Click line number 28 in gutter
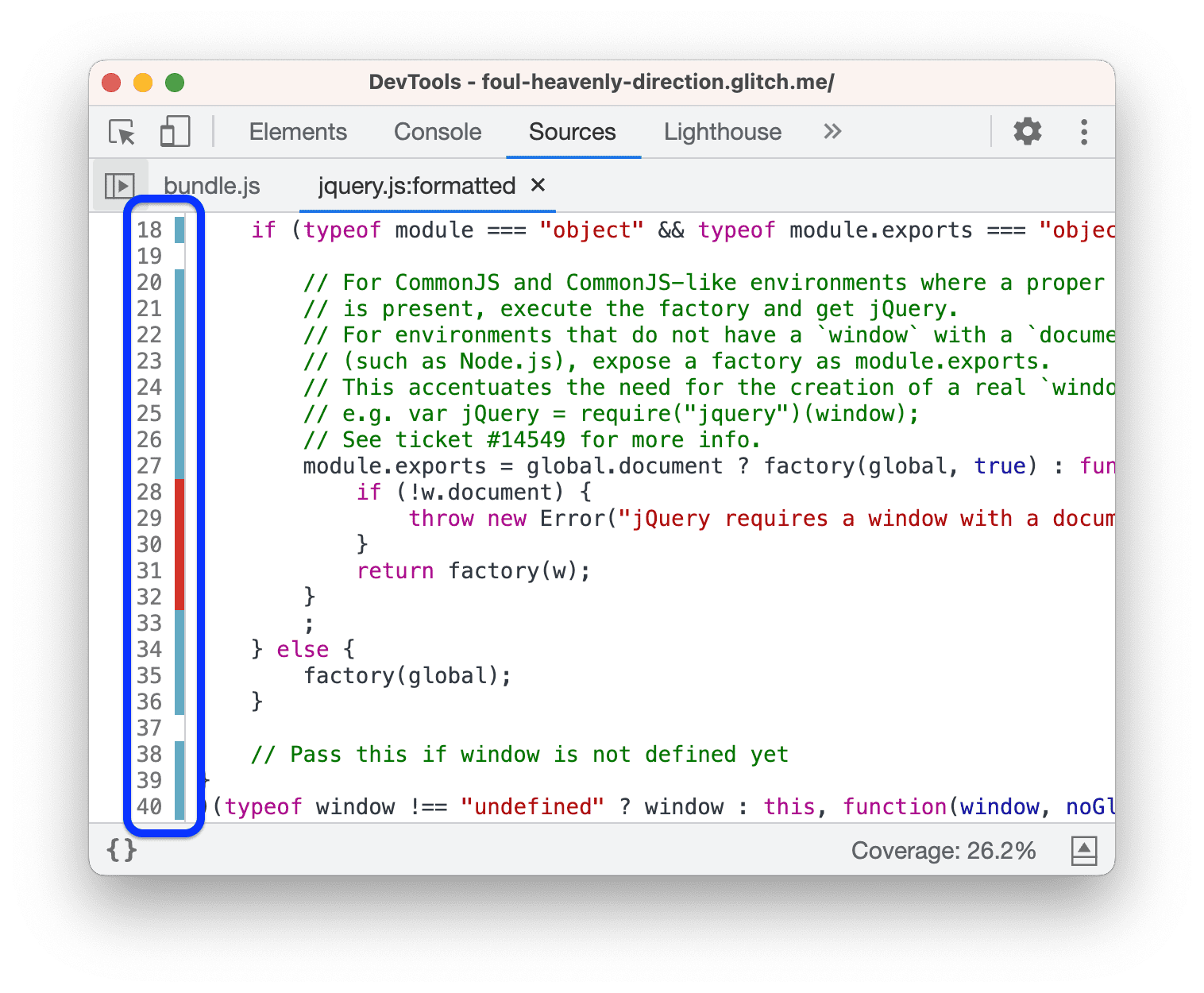The image size is (1204, 993). [149, 493]
